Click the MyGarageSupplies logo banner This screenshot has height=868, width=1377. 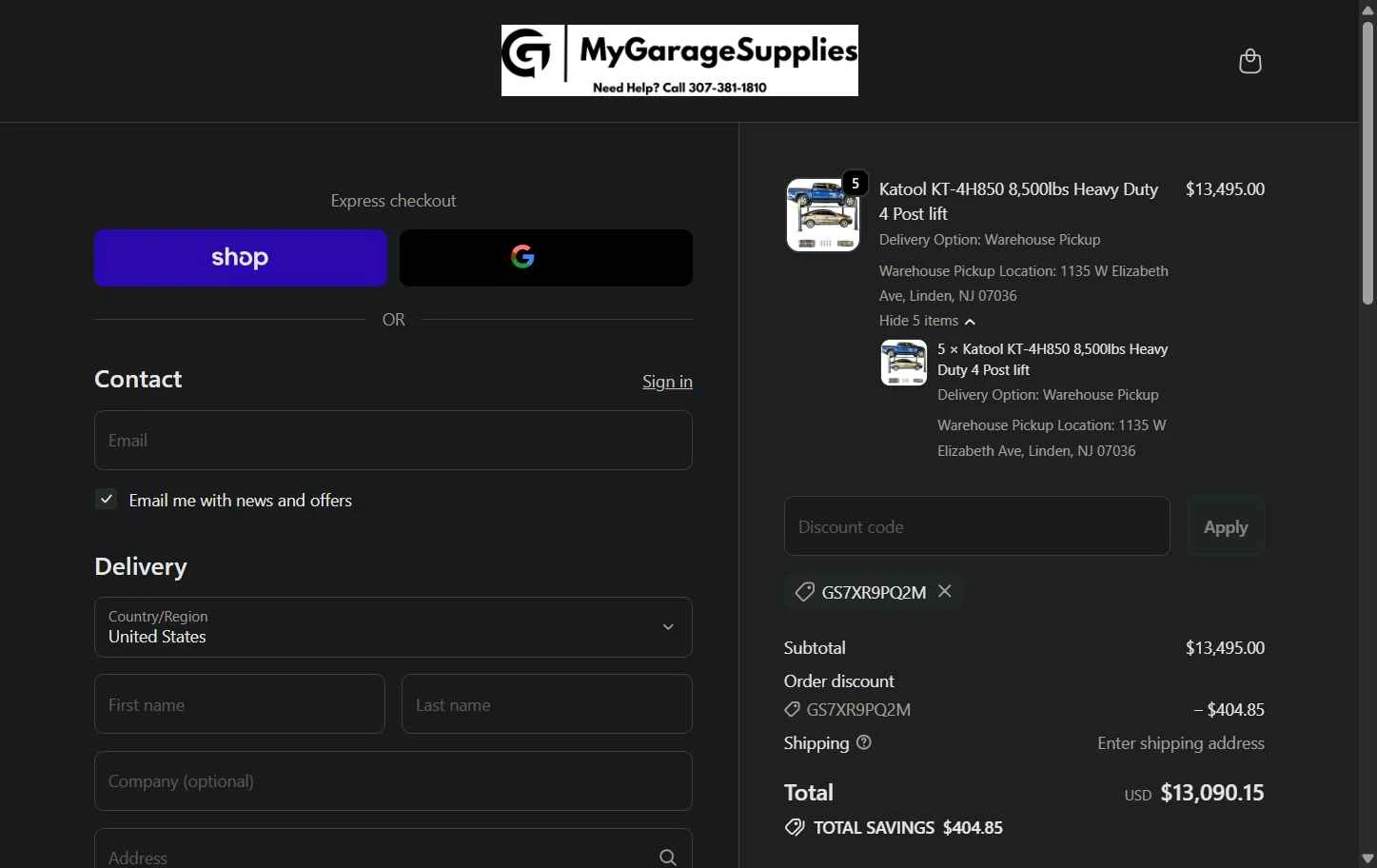[x=679, y=60]
